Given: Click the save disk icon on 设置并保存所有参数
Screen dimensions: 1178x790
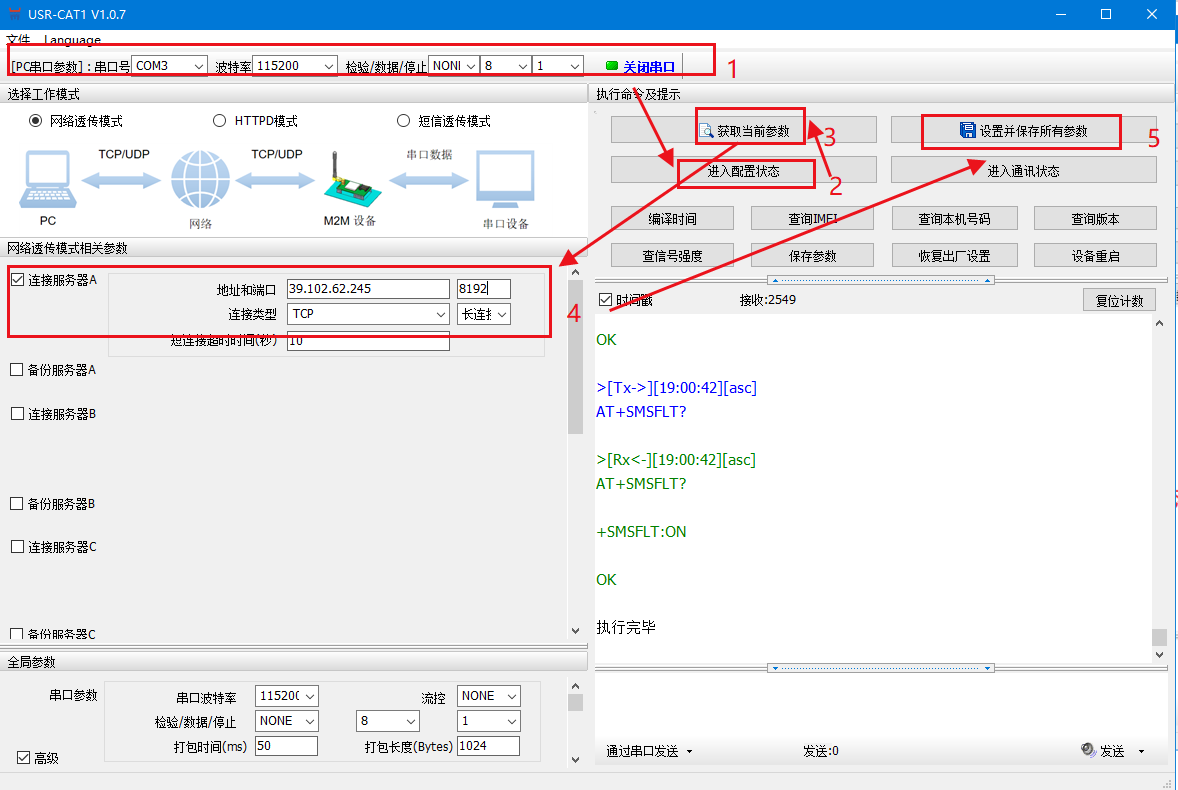Looking at the screenshot, I should pos(967,131).
